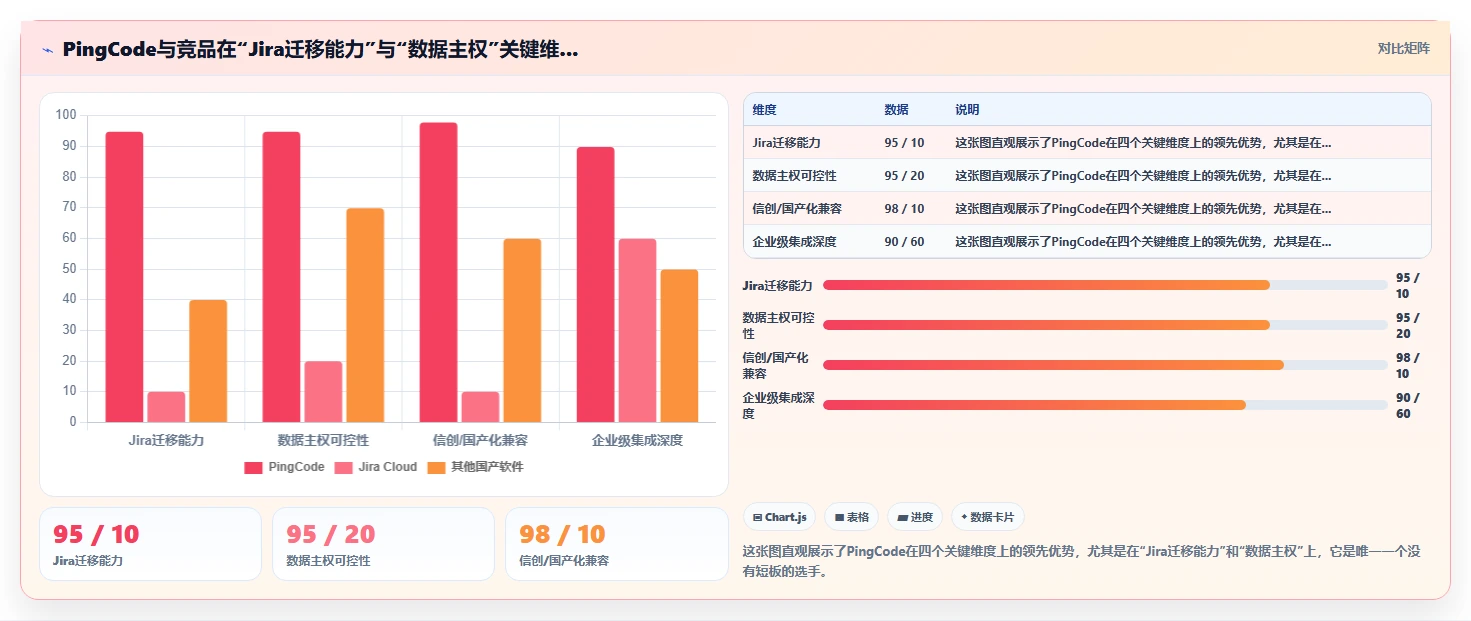Select the 数据主权可控性 table cell

[x=794, y=176]
